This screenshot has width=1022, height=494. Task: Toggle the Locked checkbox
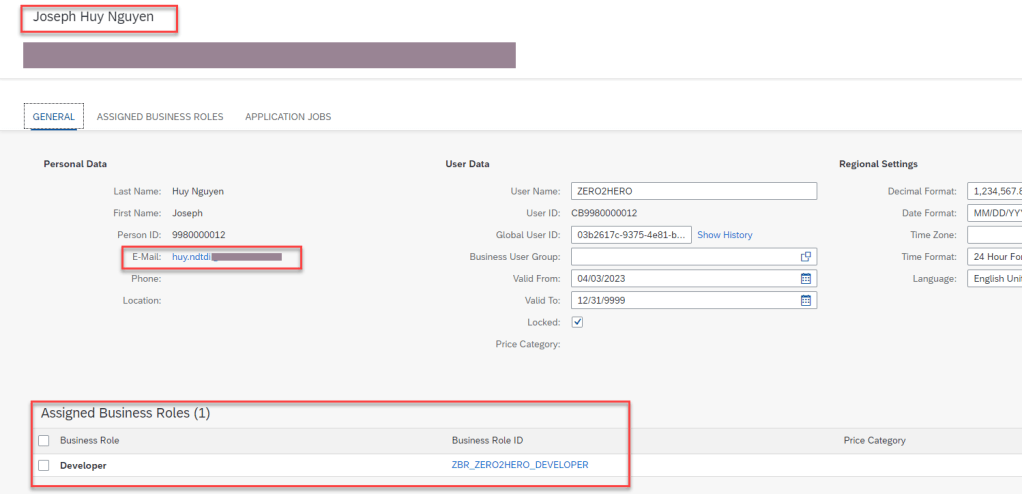point(577,322)
